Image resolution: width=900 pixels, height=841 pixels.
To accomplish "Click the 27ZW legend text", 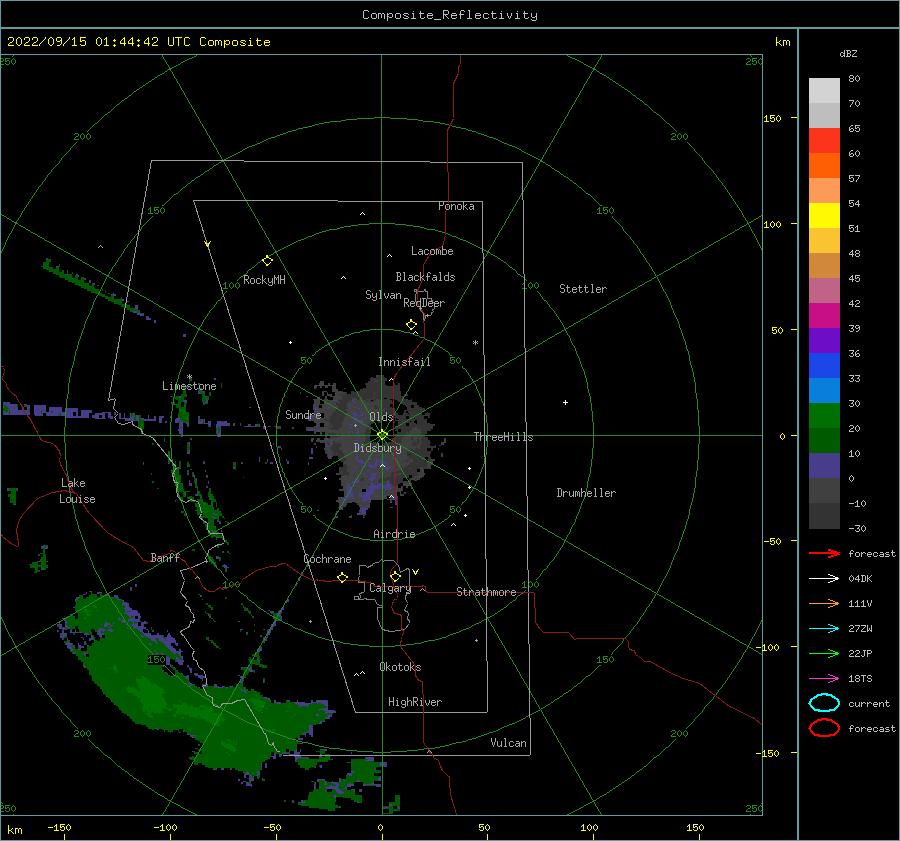I will (860, 629).
